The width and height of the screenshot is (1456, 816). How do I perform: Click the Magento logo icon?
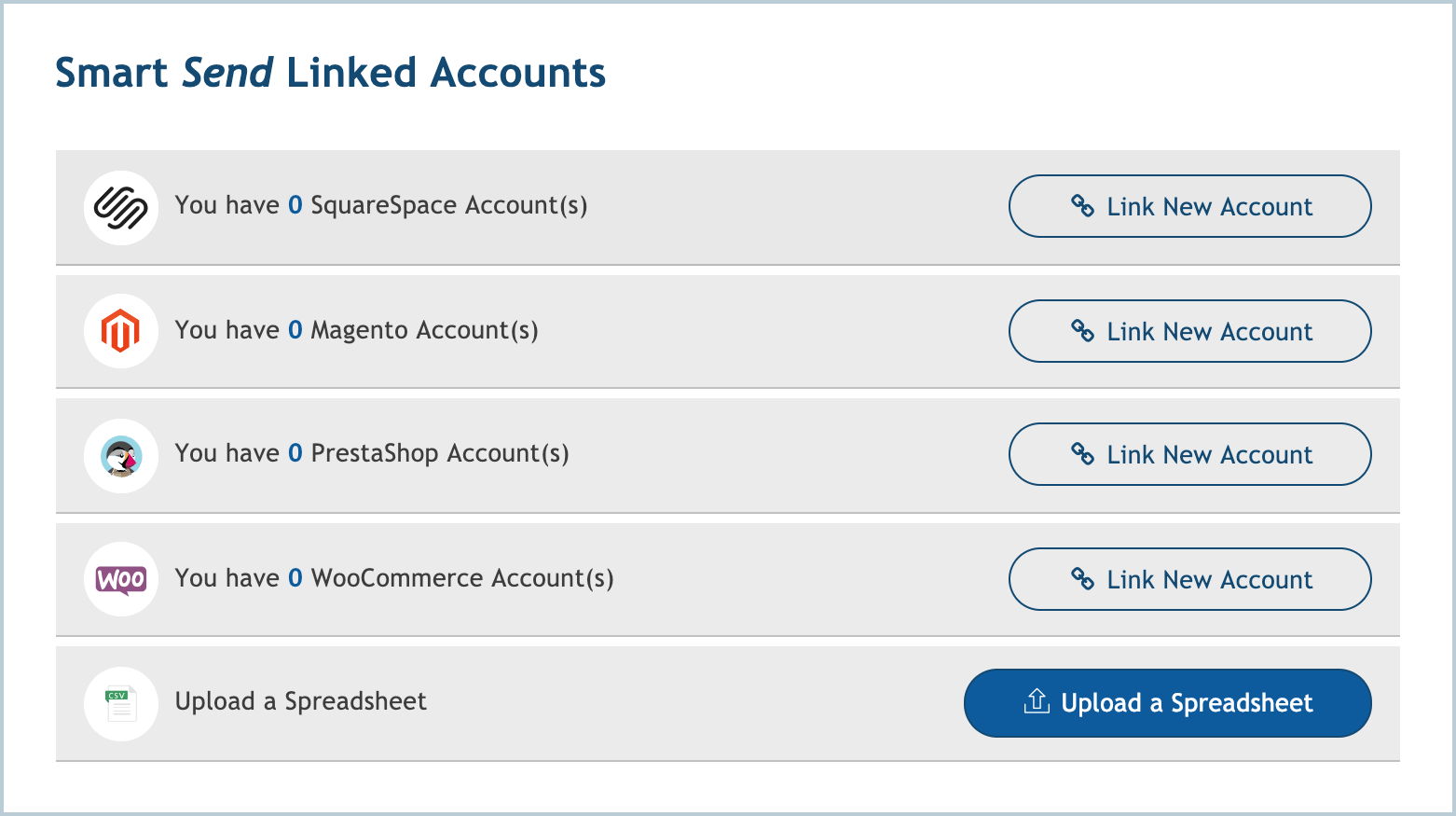121,331
